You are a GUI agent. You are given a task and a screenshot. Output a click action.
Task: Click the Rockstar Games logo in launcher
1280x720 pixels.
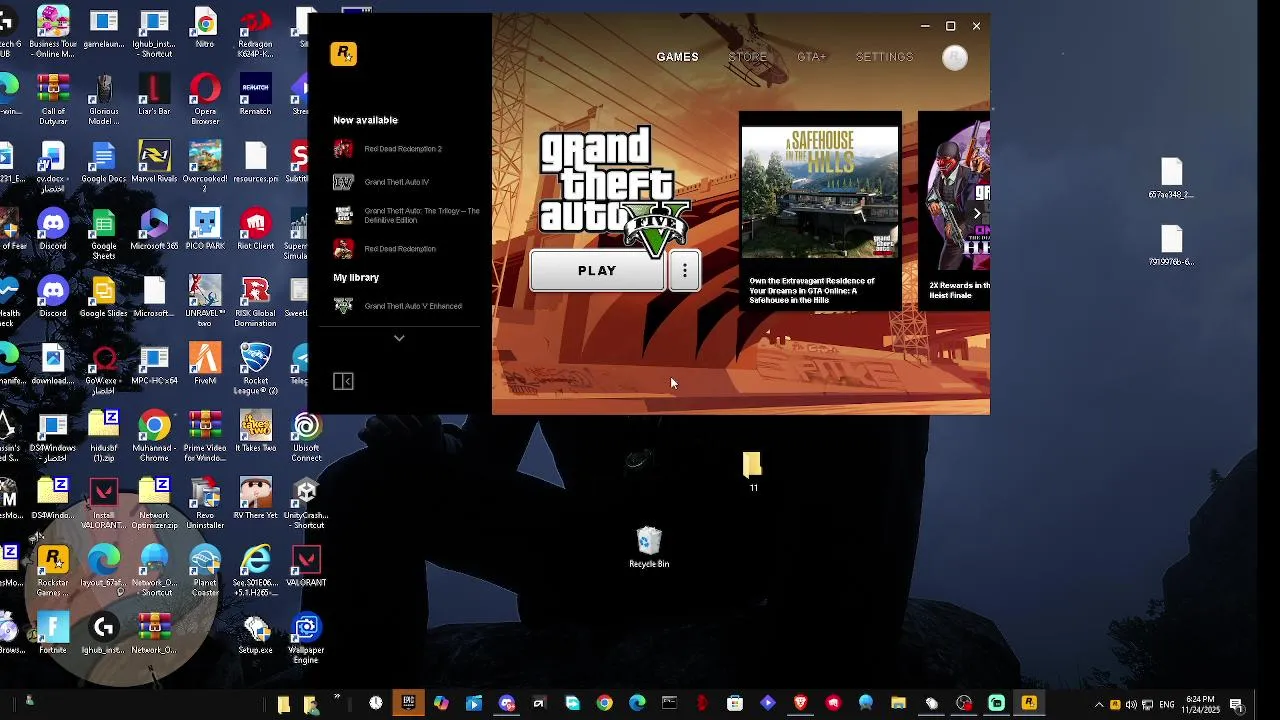tap(343, 54)
